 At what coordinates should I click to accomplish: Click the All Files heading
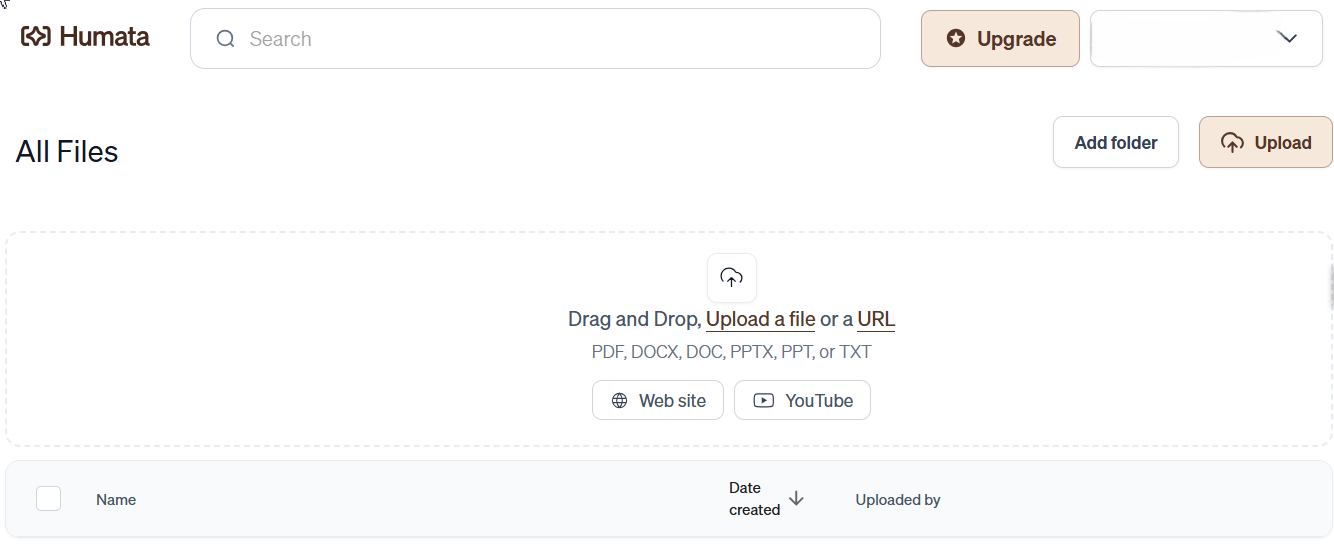click(67, 152)
